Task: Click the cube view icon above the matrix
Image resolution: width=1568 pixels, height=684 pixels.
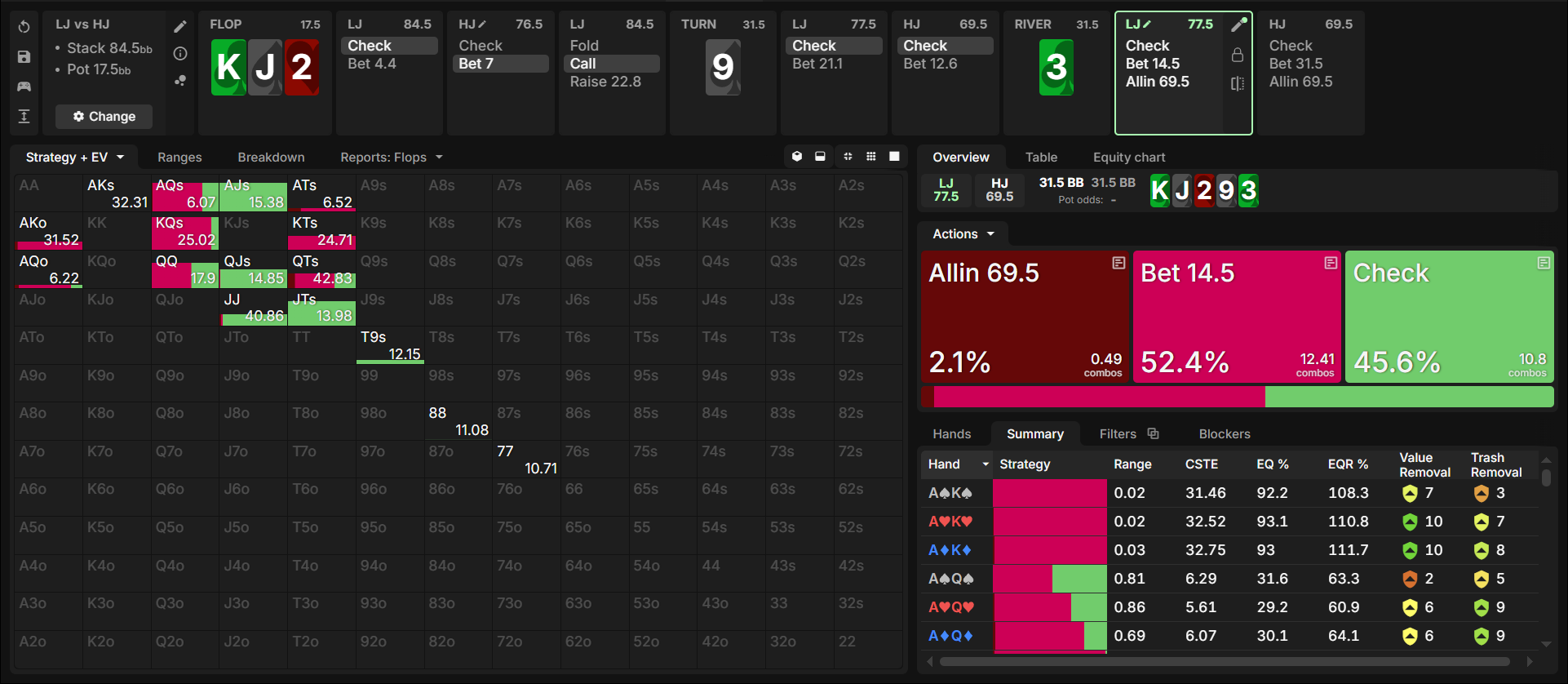Action: pos(797,156)
